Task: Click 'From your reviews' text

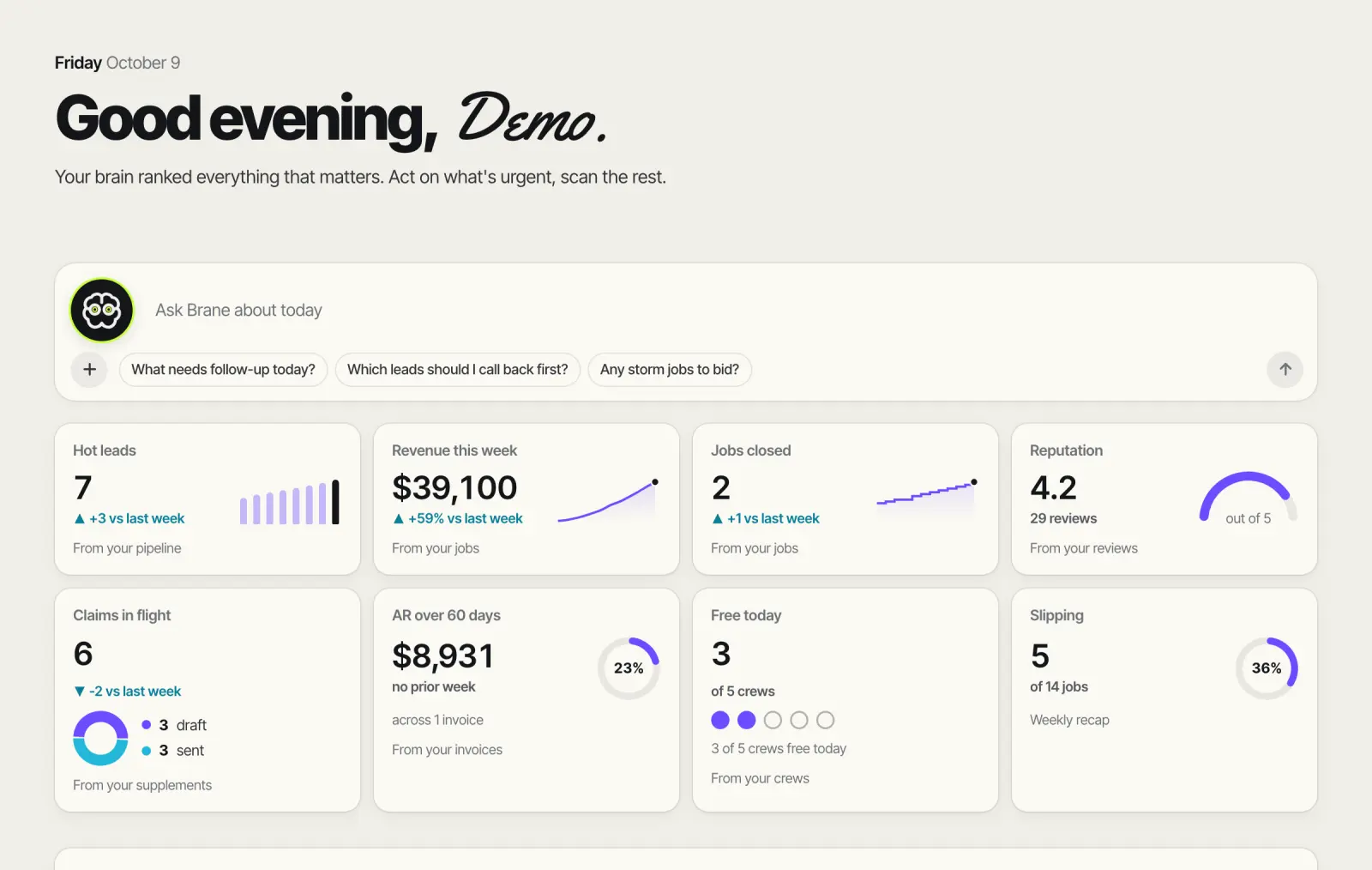Action: (x=1084, y=549)
